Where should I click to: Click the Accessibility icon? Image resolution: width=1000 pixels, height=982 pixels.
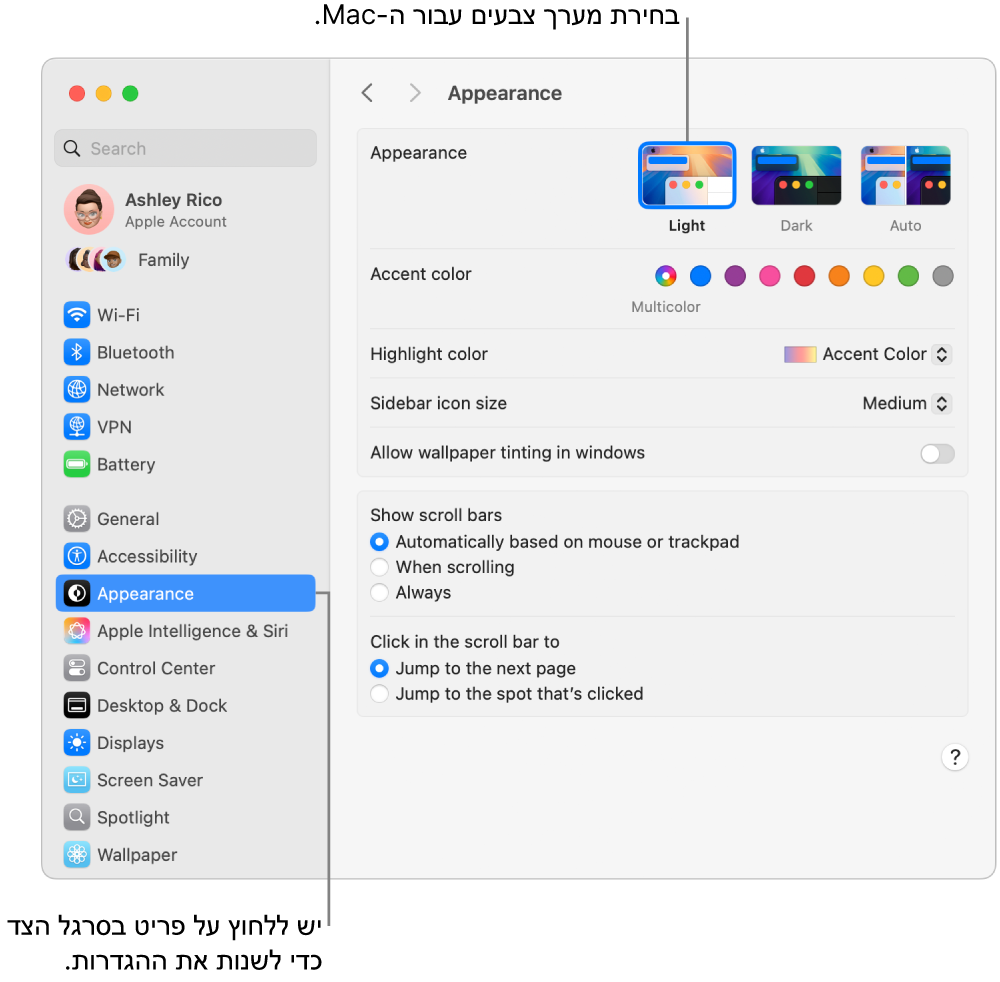(x=77, y=556)
